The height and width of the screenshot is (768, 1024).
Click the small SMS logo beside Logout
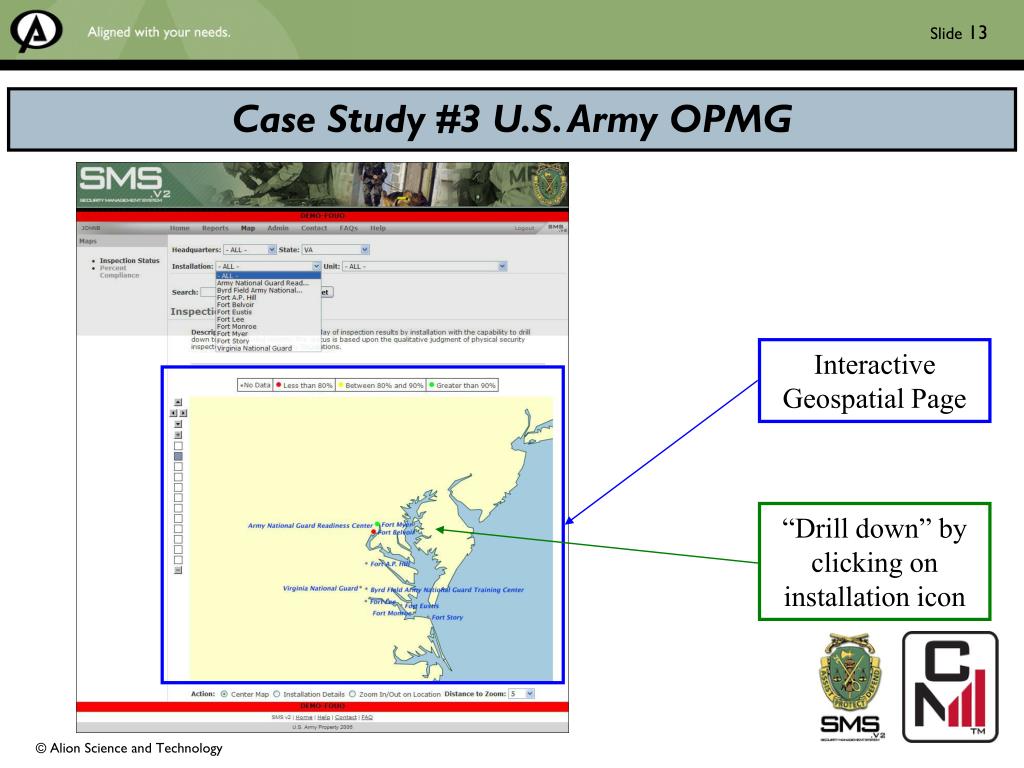[x=556, y=228]
